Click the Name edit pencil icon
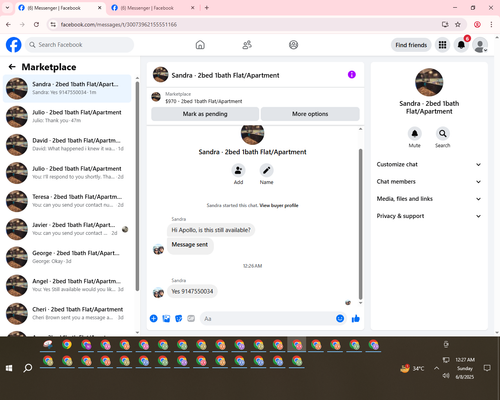Image resolution: width=500 pixels, height=400 pixels. click(x=266, y=170)
